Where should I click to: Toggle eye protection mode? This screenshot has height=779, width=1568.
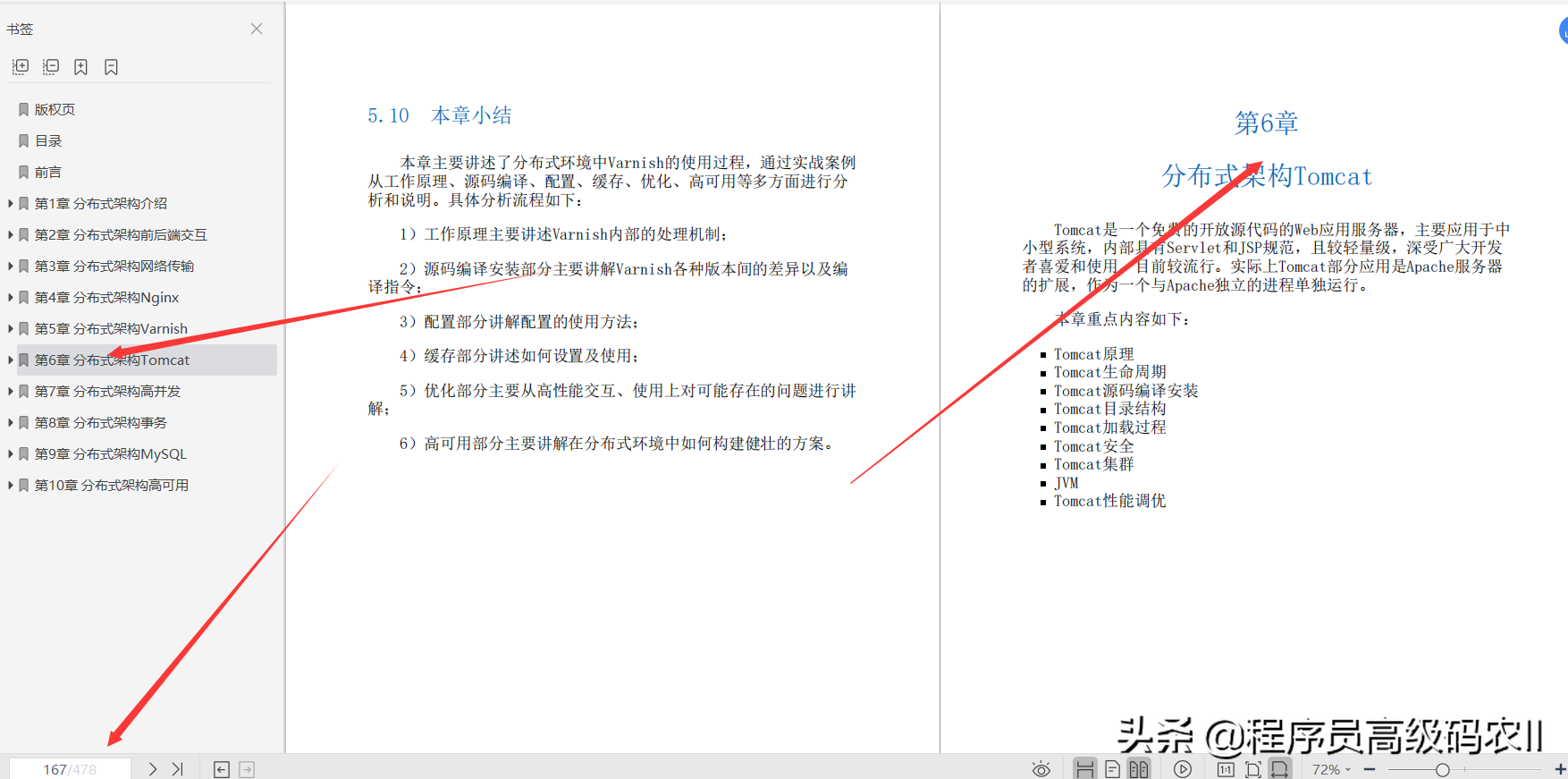coord(1041,769)
